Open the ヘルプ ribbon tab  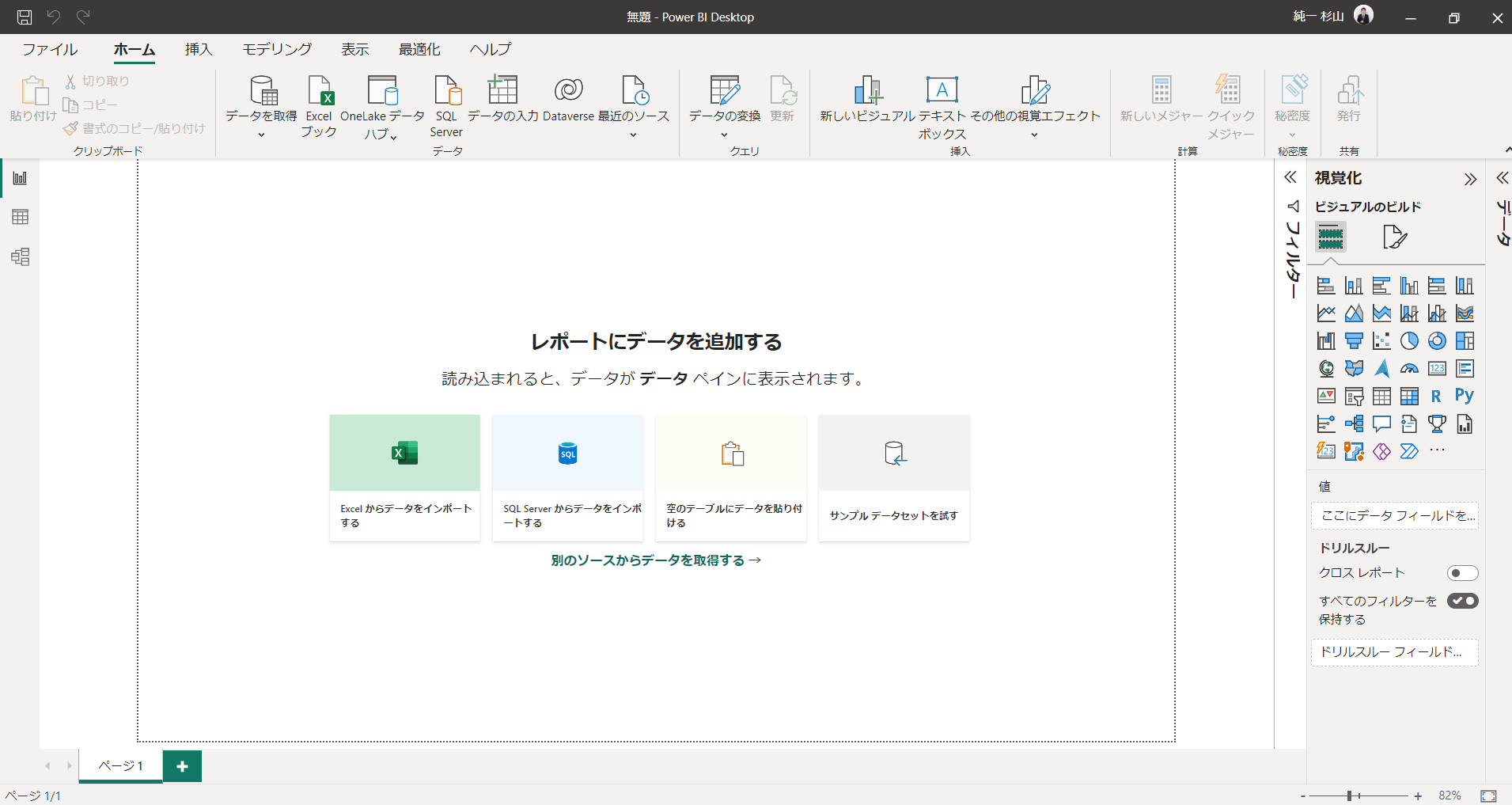[x=491, y=49]
